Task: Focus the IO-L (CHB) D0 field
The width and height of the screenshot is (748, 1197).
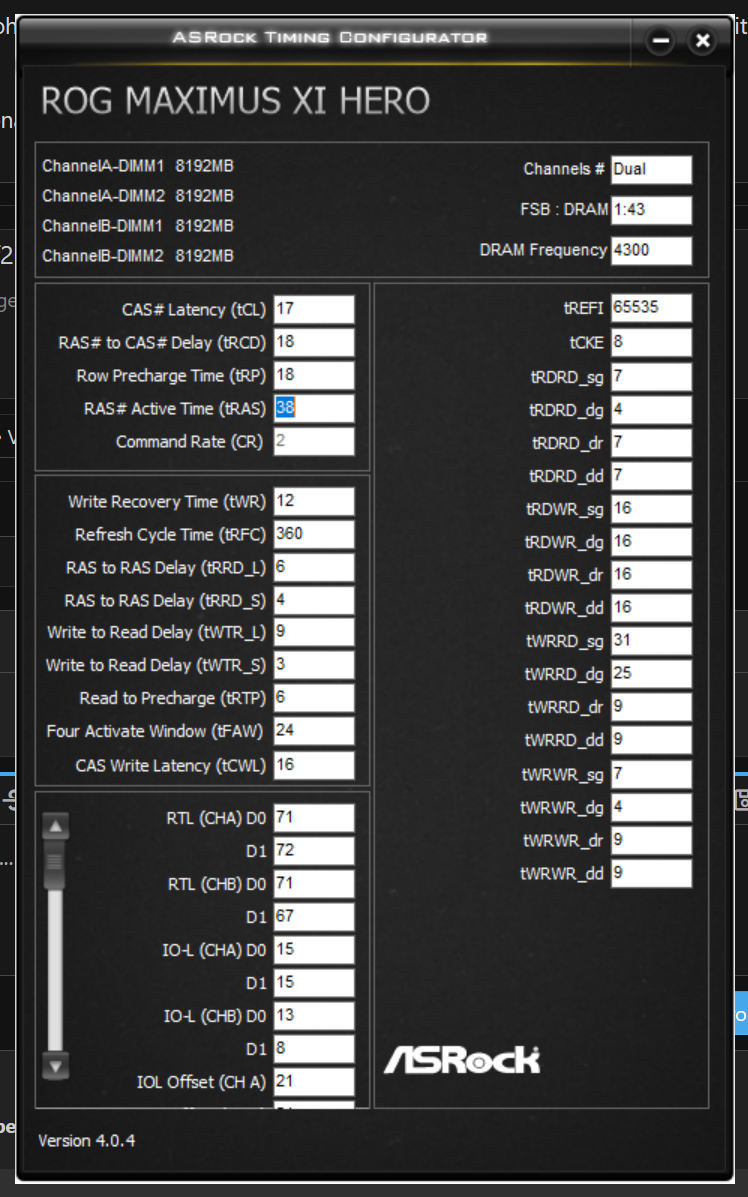Action: coord(314,1015)
